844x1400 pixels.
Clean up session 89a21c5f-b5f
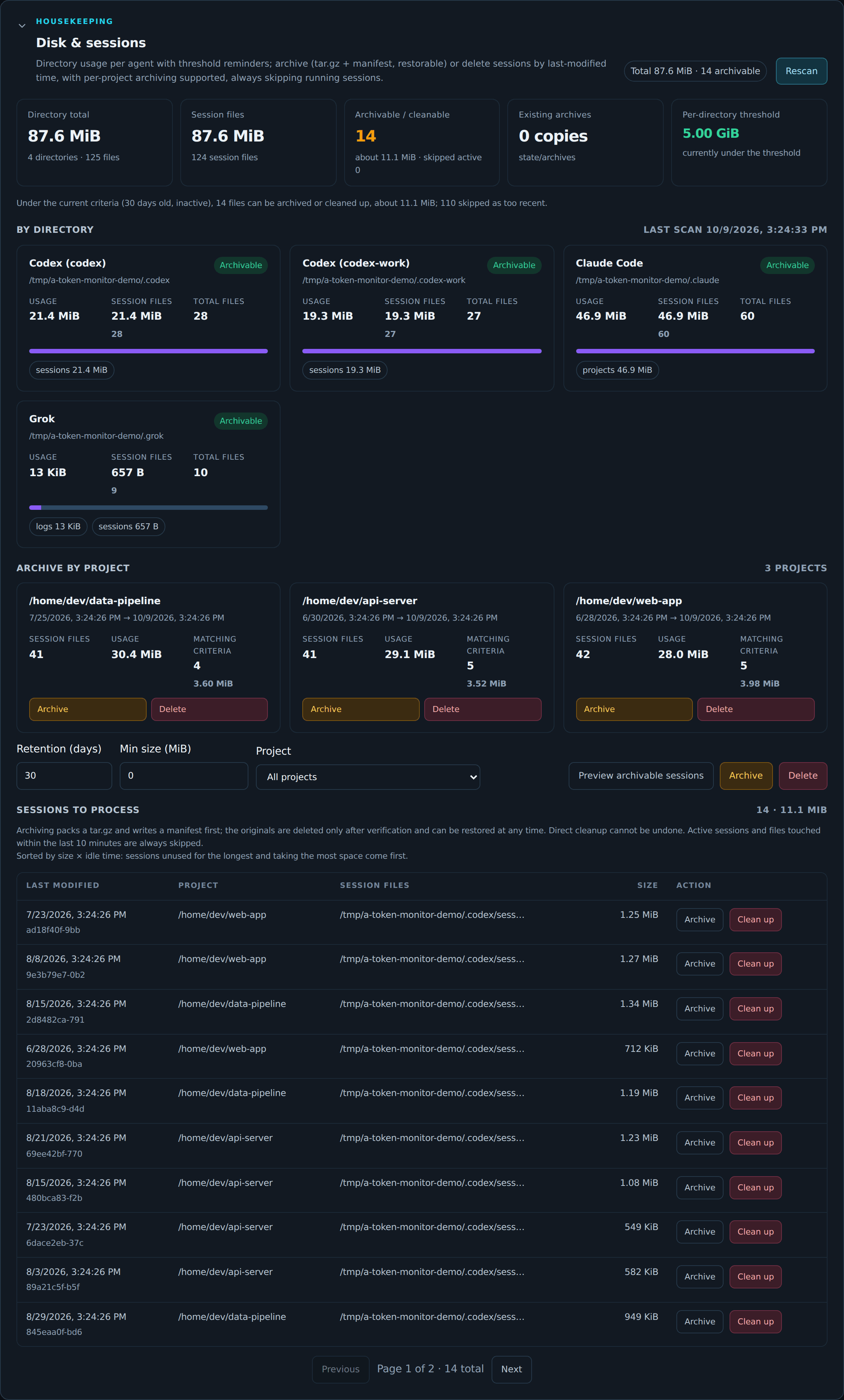tap(755, 1277)
